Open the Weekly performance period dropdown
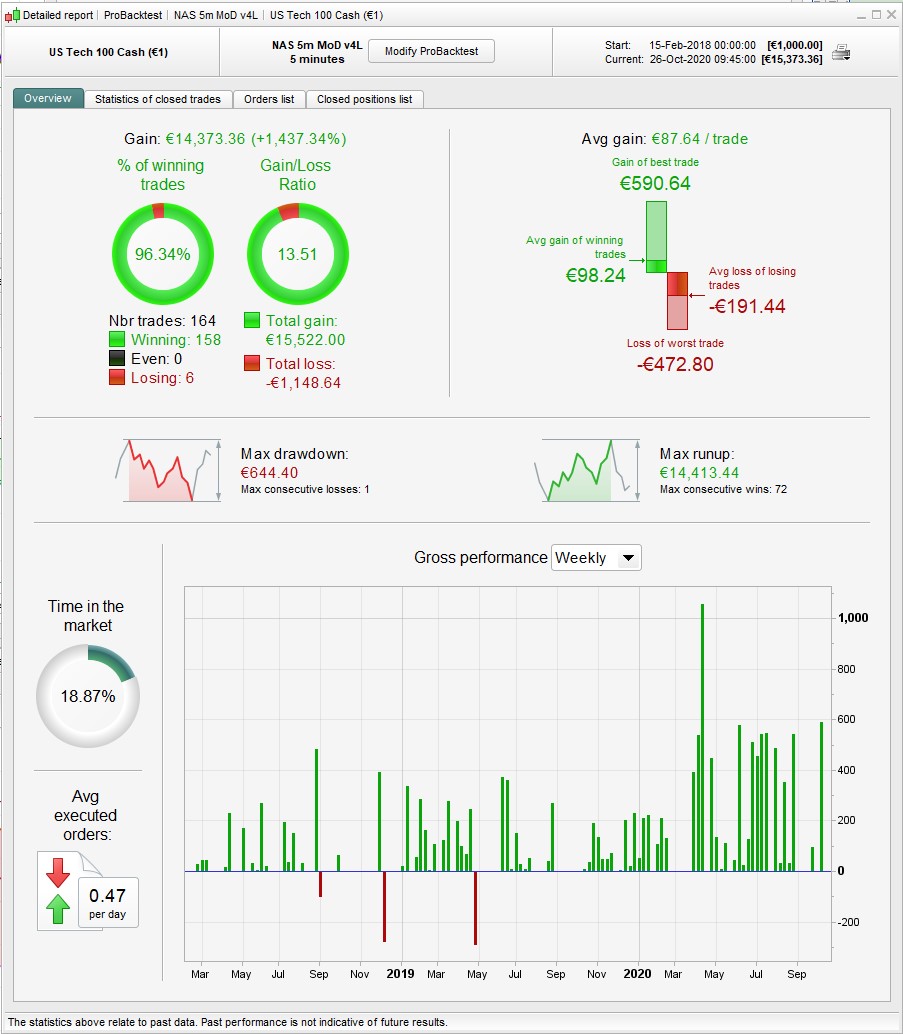The width and height of the screenshot is (903, 1034). point(596,557)
